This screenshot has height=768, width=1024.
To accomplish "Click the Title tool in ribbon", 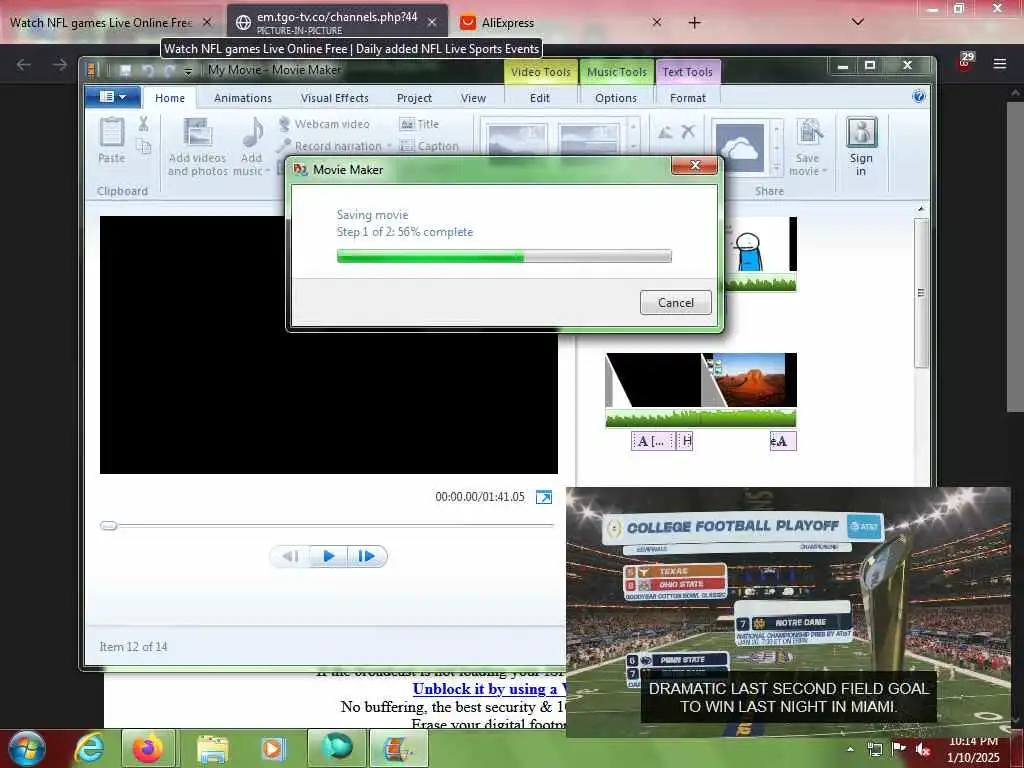I will [x=419, y=124].
